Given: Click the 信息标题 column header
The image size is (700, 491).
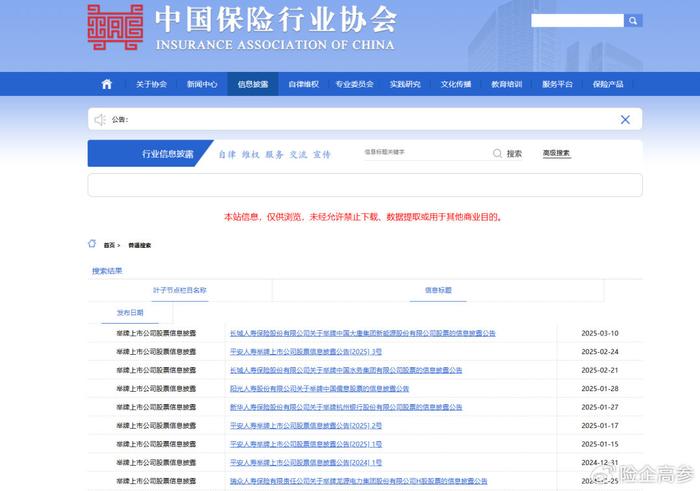Looking at the screenshot, I should tap(438, 290).
